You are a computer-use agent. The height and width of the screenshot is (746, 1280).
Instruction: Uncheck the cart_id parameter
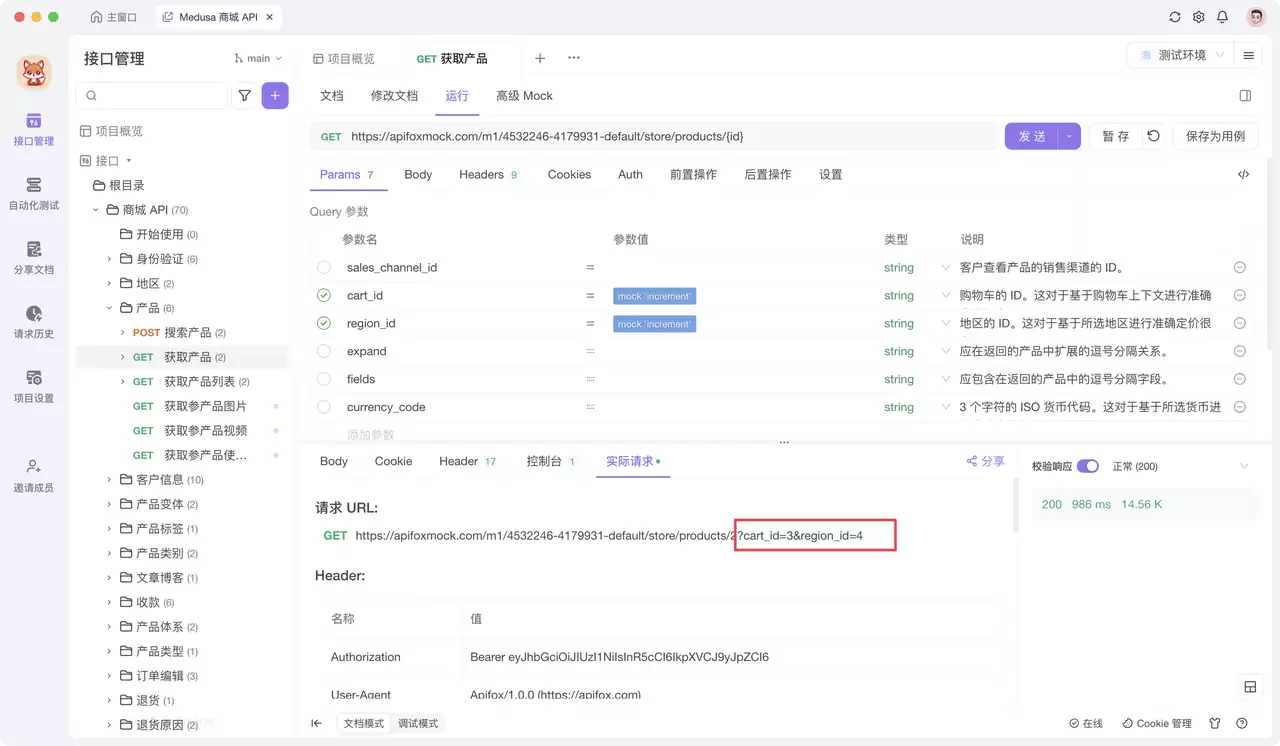324,295
